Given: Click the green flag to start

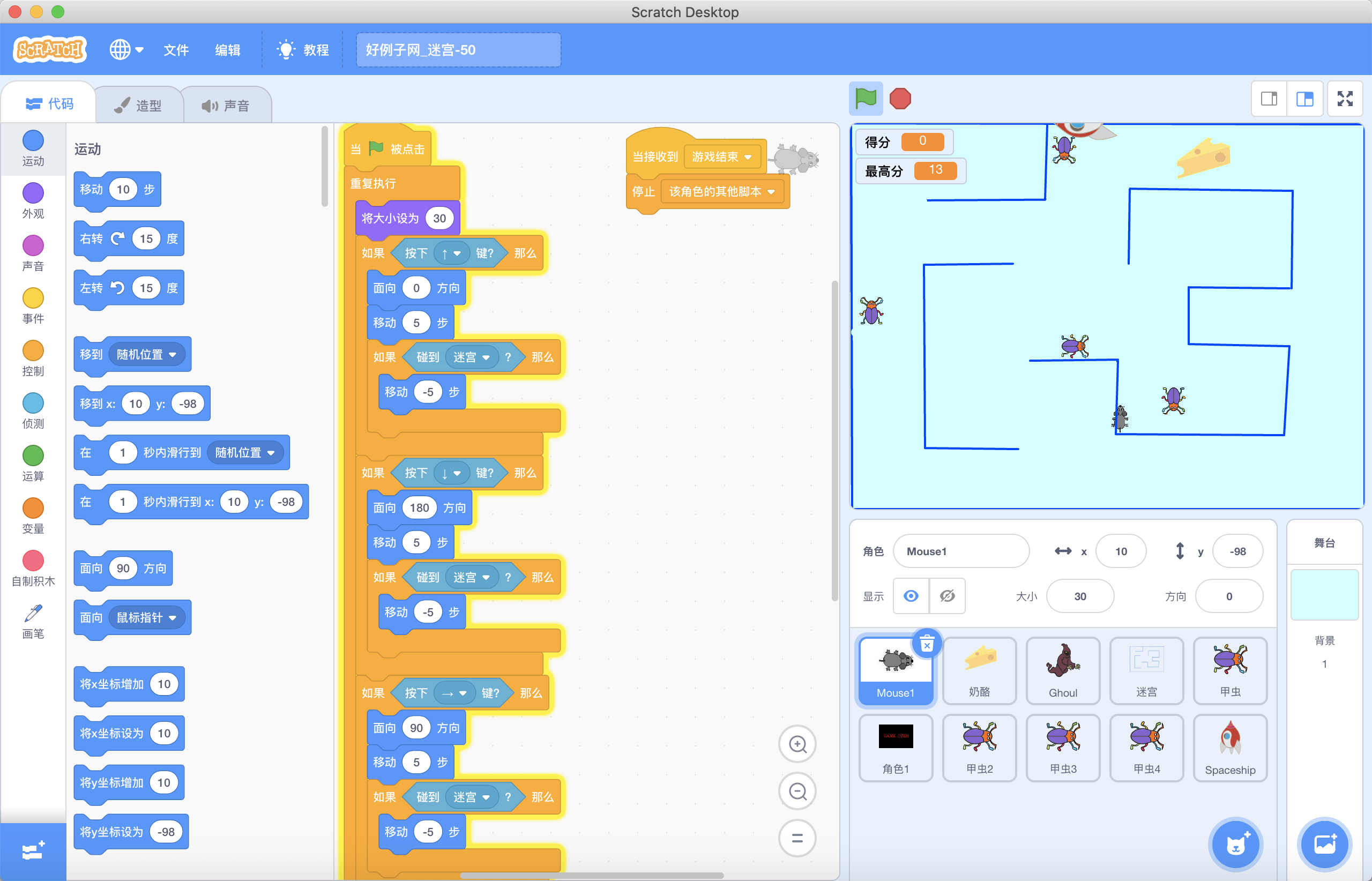Looking at the screenshot, I should click(865, 99).
